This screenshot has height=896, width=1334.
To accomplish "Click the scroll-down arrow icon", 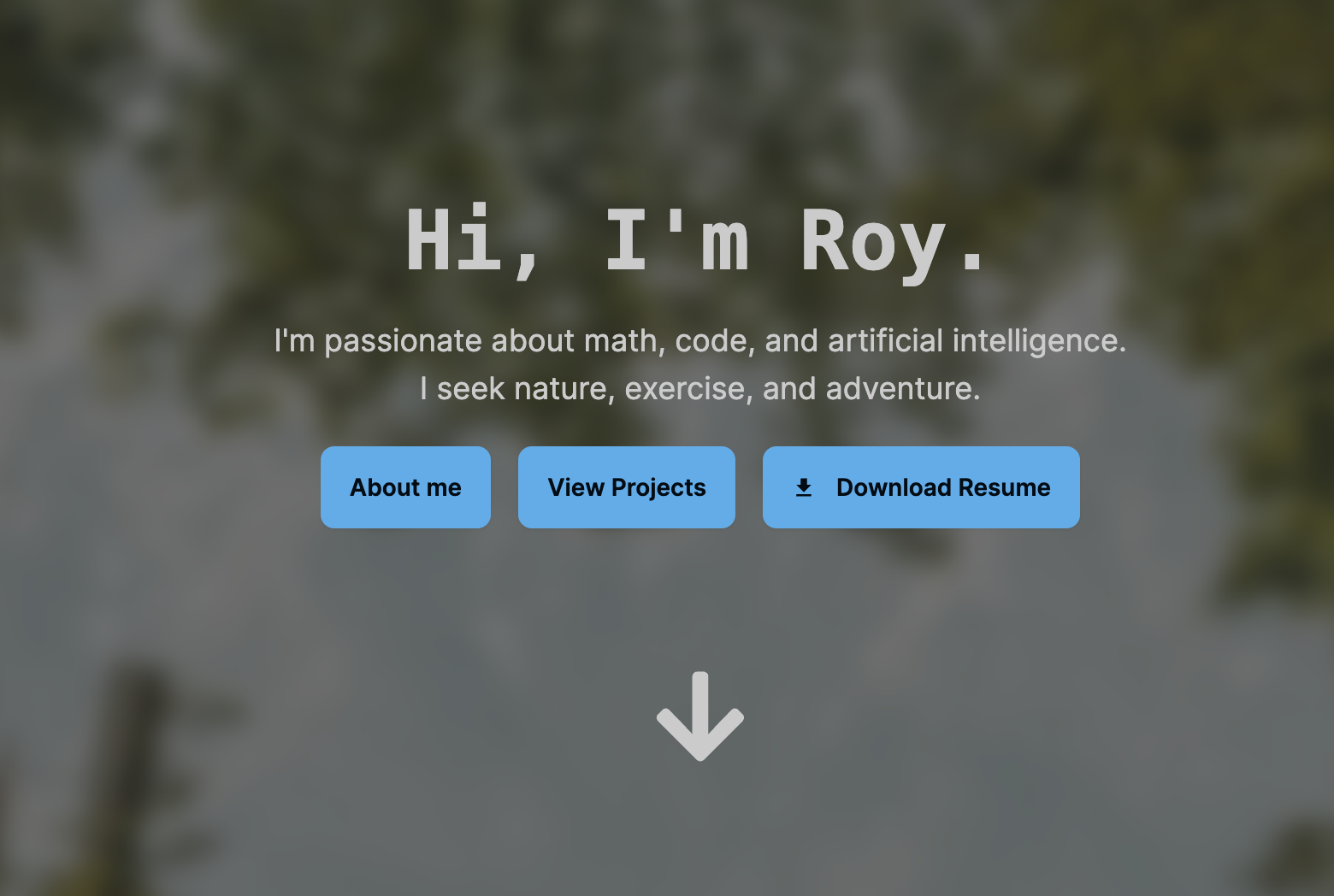I will click(x=700, y=716).
